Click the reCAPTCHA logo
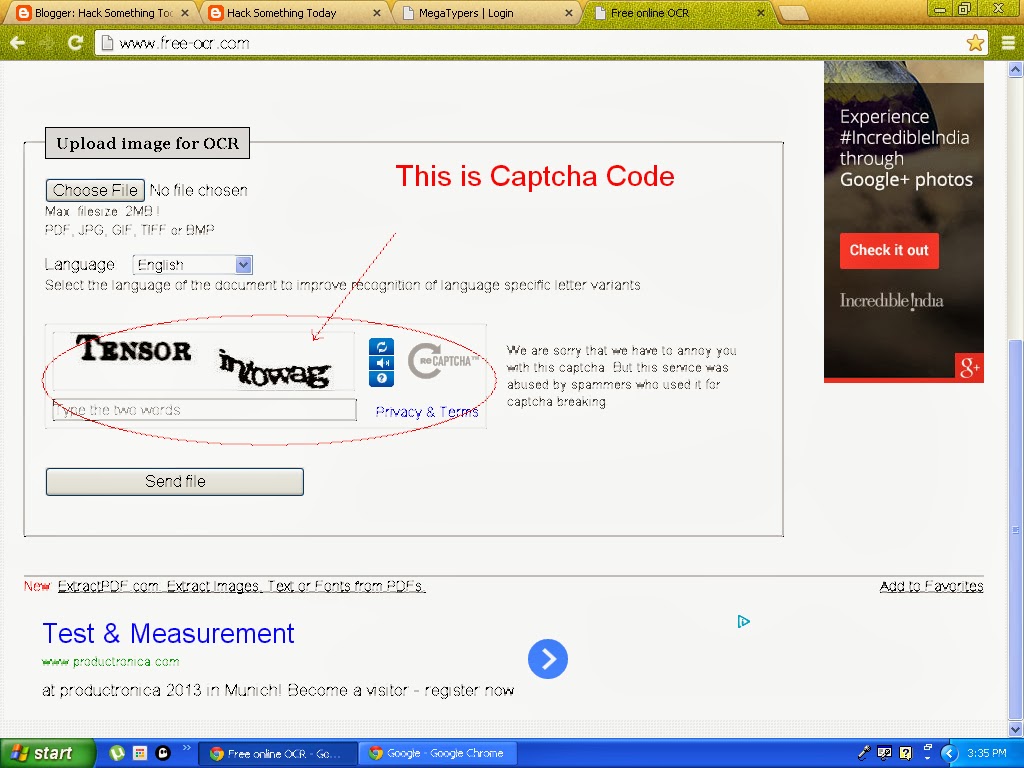Screen dimensions: 1024x768 438,362
